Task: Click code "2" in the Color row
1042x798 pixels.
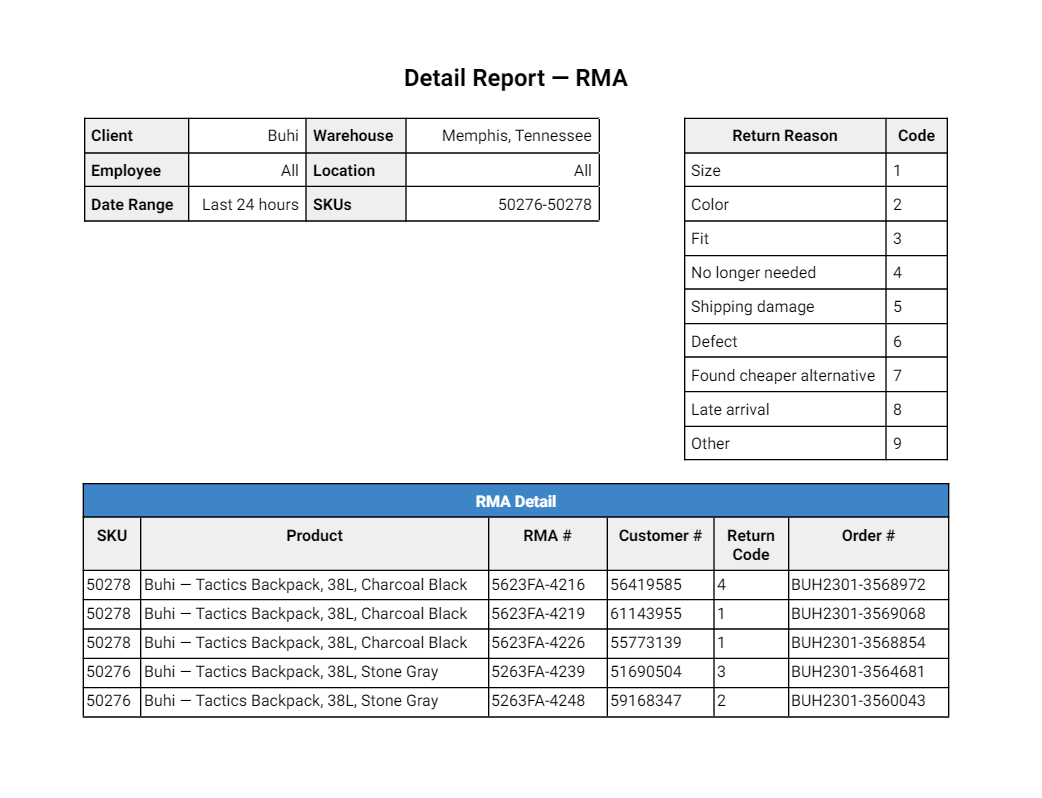Action: tap(897, 205)
